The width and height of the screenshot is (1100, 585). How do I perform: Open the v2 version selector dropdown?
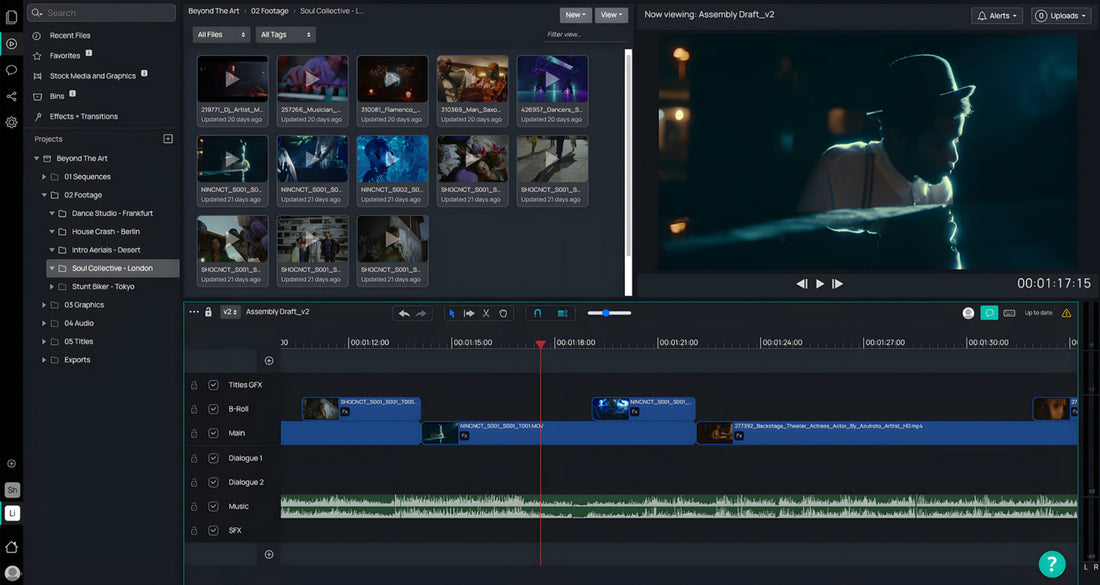pos(230,312)
